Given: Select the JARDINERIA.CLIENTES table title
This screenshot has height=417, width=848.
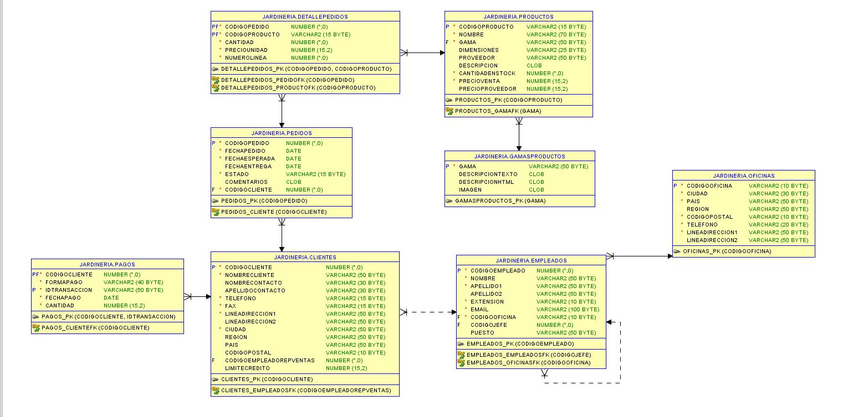Looking at the screenshot, I should (x=305, y=257).
